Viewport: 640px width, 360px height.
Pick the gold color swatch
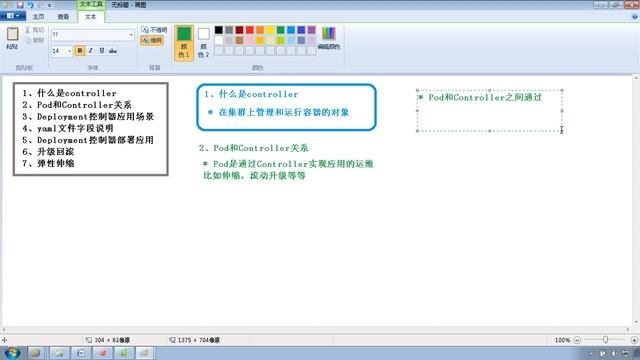(260, 40)
